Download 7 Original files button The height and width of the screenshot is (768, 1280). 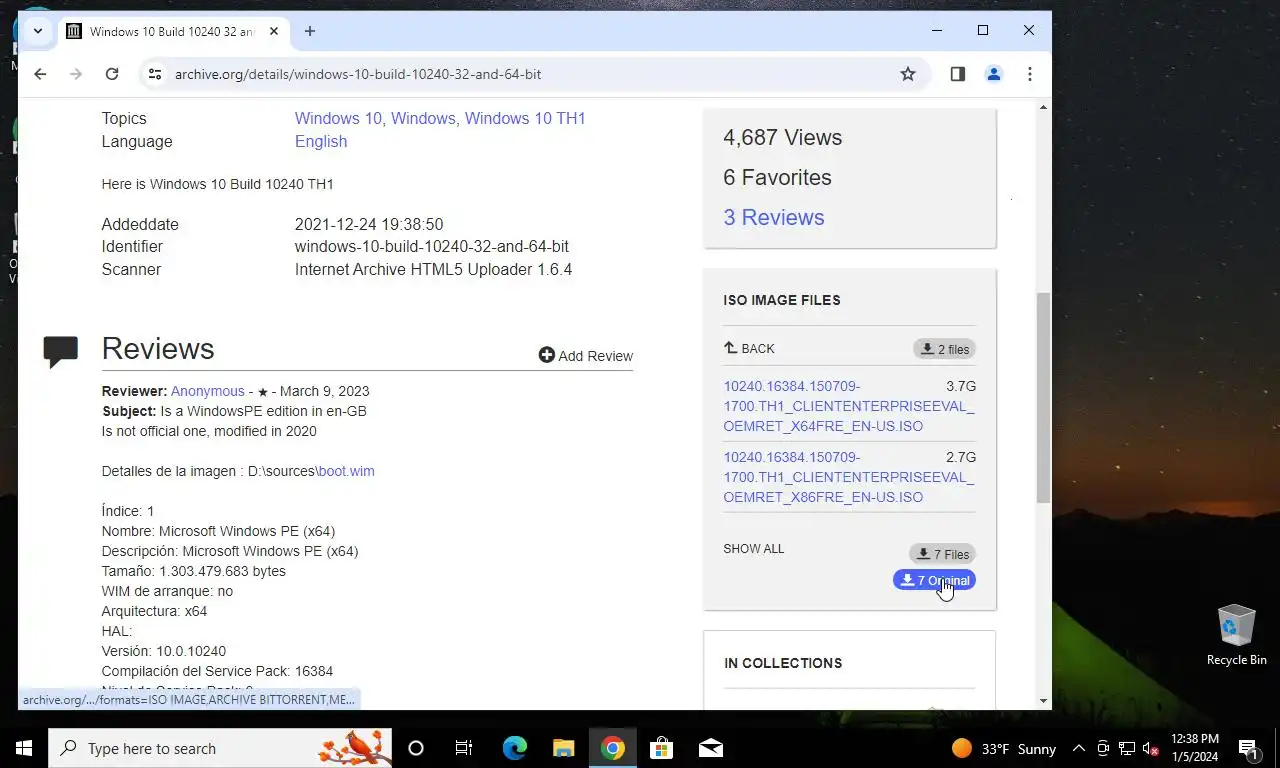click(x=934, y=580)
